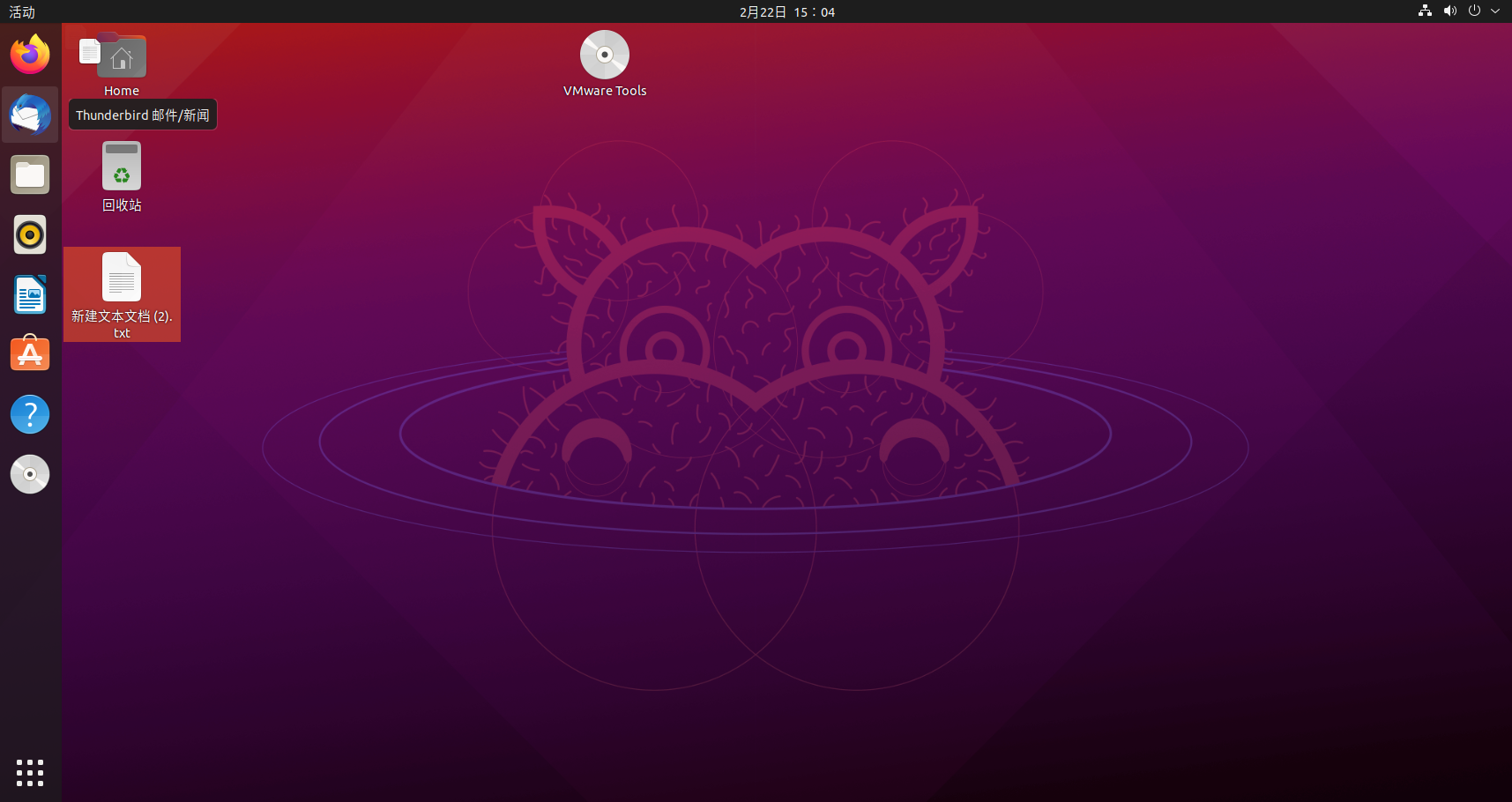The height and width of the screenshot is (802, 1512).
Task: Expand the system menu arrow
Action: pyautogui.click(x=1495, y=11)
